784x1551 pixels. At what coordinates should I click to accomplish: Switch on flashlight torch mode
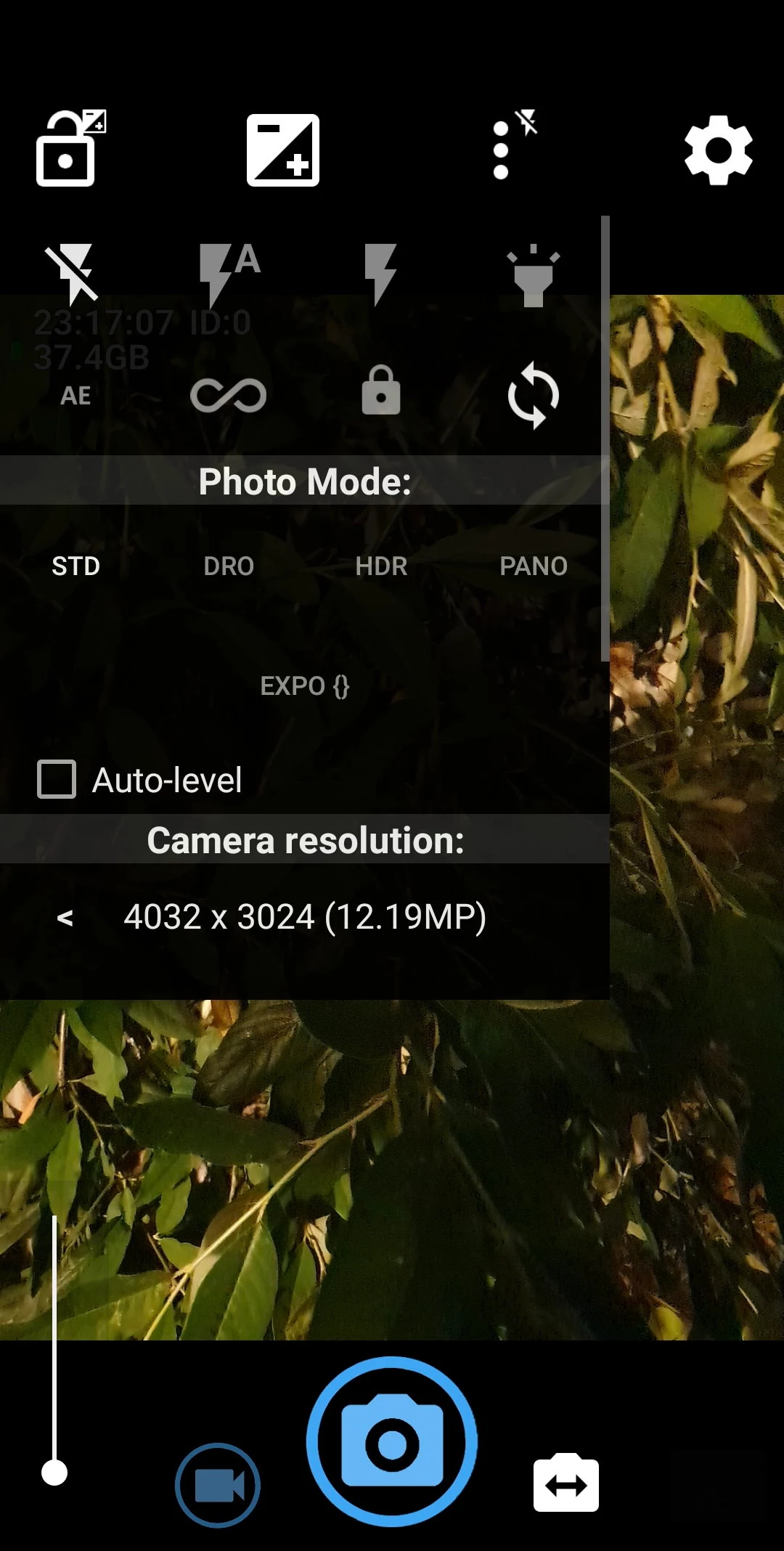534,275
